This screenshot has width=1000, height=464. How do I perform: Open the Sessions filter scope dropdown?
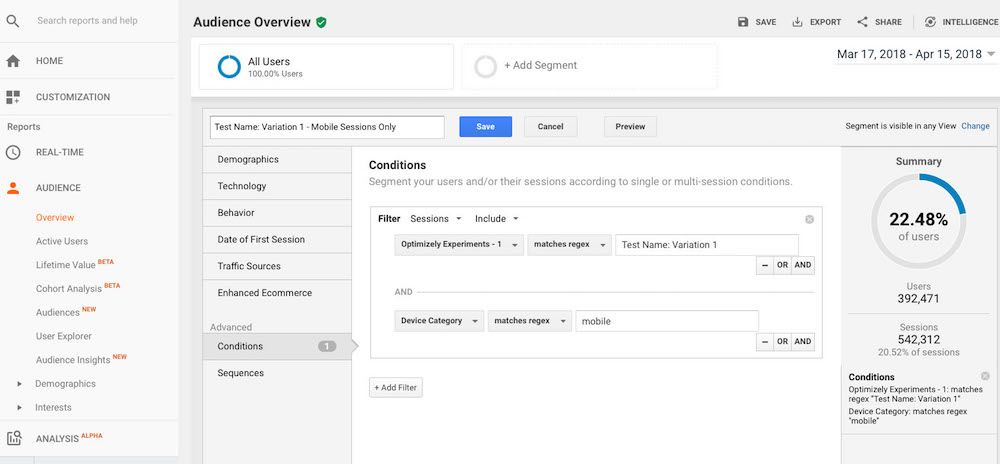tap(436, 219)
